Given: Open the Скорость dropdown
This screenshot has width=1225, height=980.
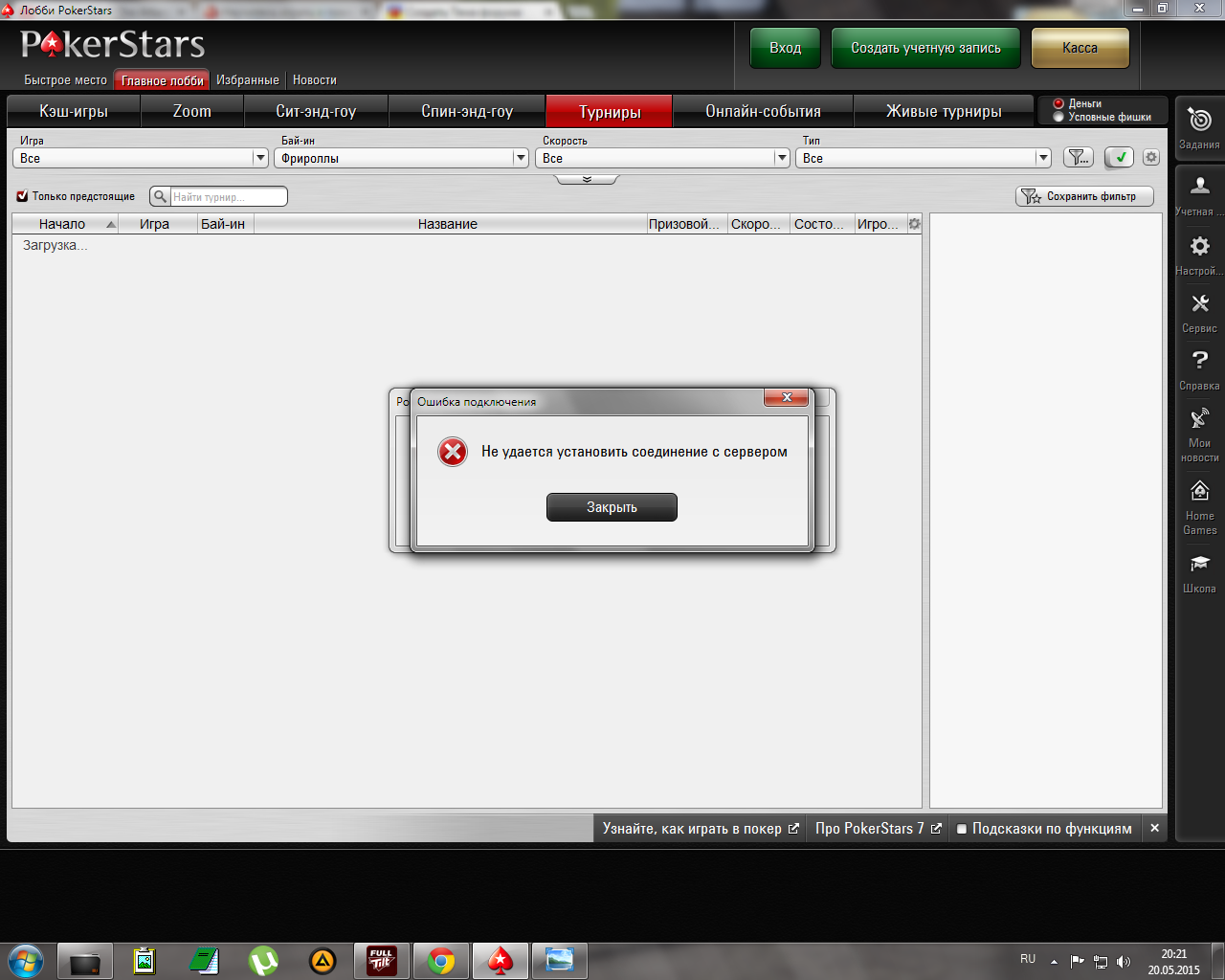Looking at the screenshot, I should tap(663, 158).
